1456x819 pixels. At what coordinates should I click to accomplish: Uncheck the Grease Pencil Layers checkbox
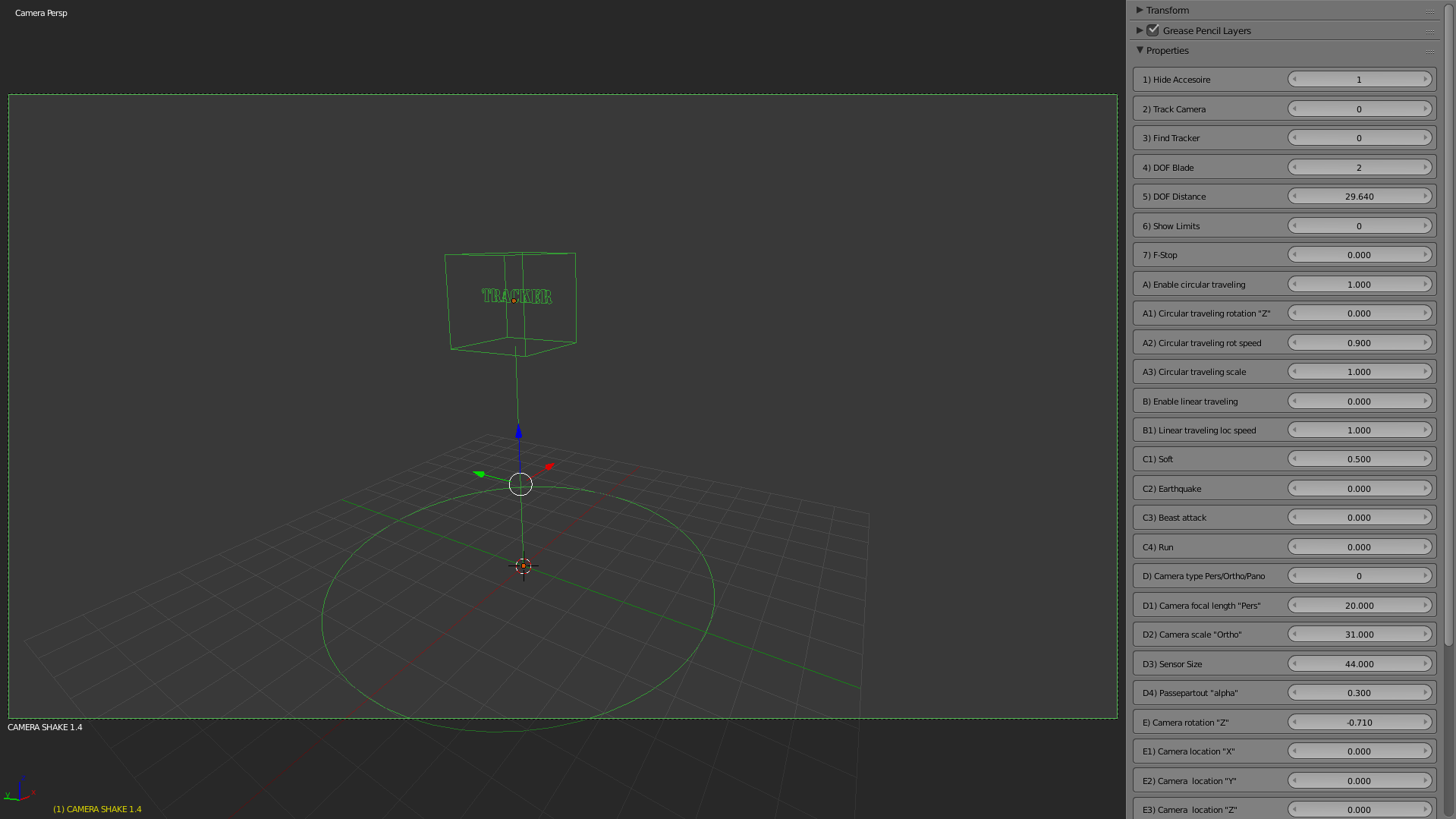coord(1153,30)
